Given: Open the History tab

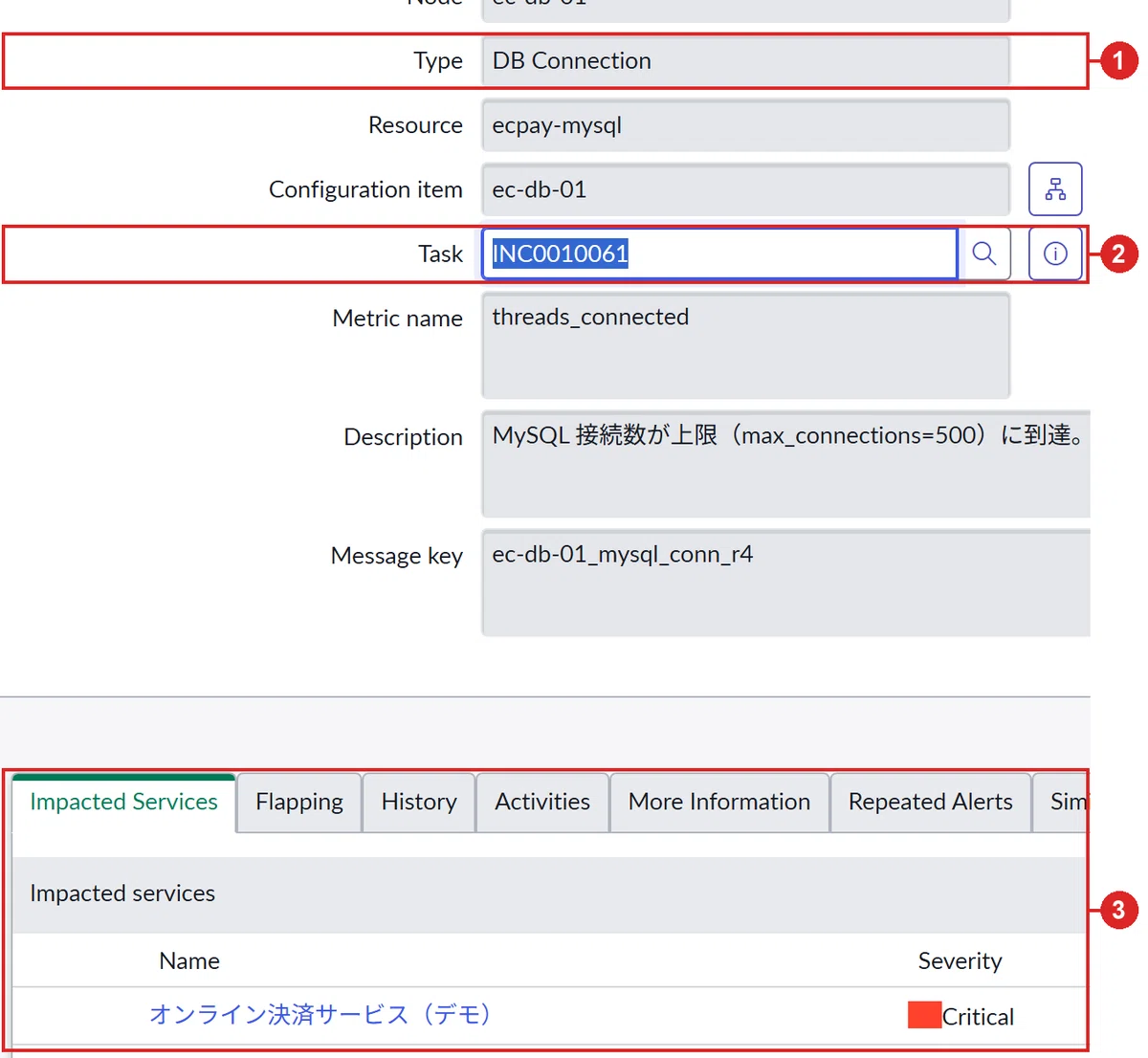Looking at the screenshot, I should (x=419, y=802).
